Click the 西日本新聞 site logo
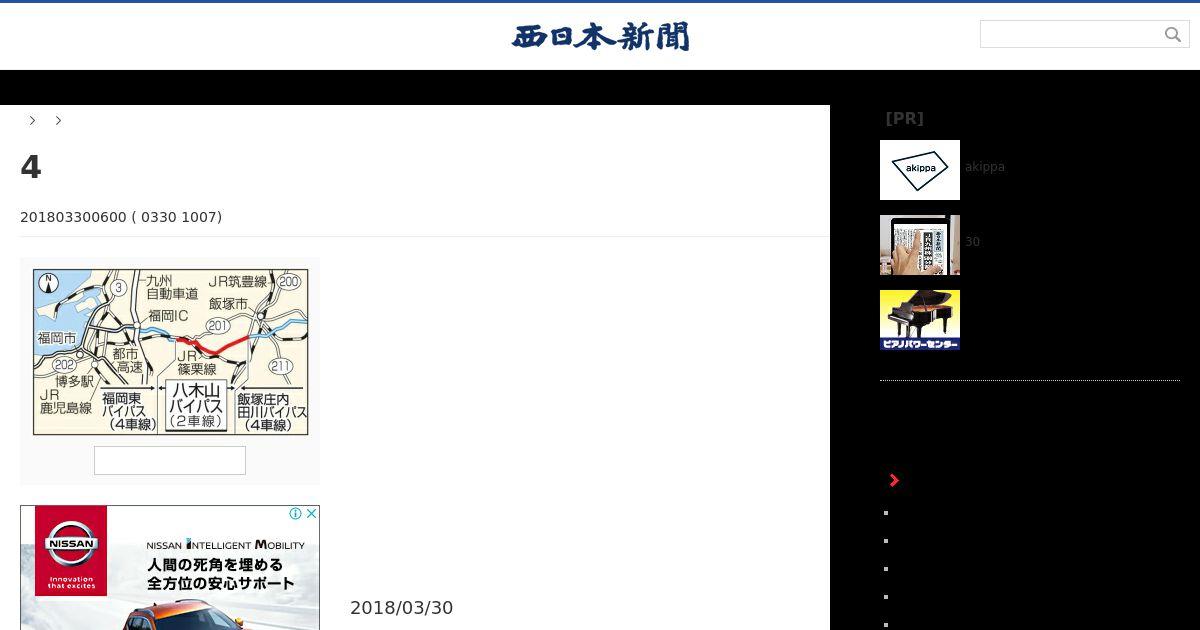 point(600,37)
